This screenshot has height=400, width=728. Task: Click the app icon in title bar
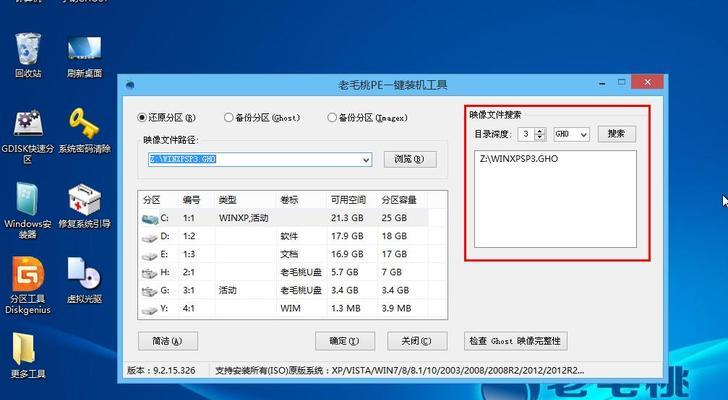(130, 85)
